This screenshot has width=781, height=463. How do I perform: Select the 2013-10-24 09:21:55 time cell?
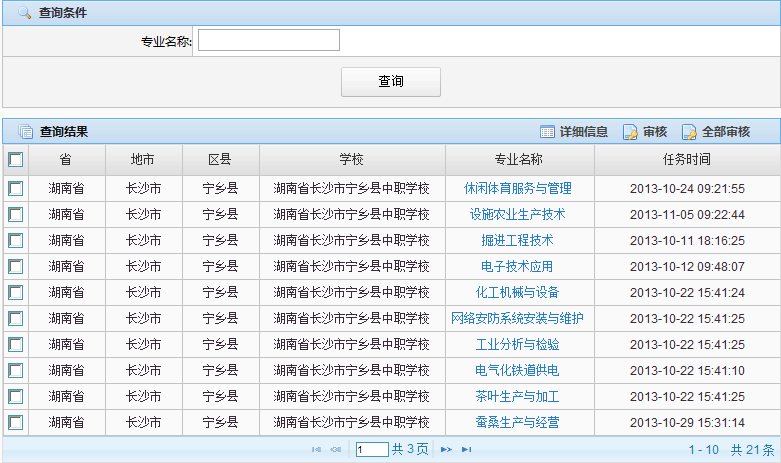coord(687,189)
